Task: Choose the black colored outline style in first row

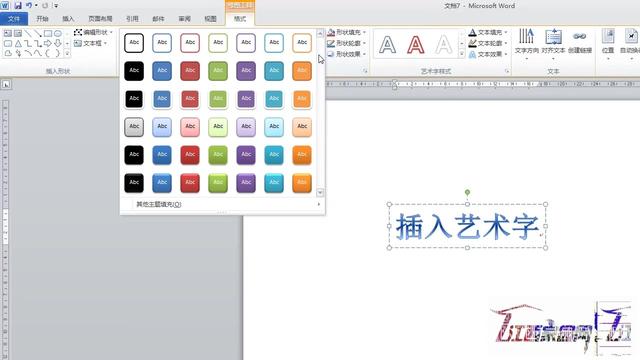Action: point(134,43)
